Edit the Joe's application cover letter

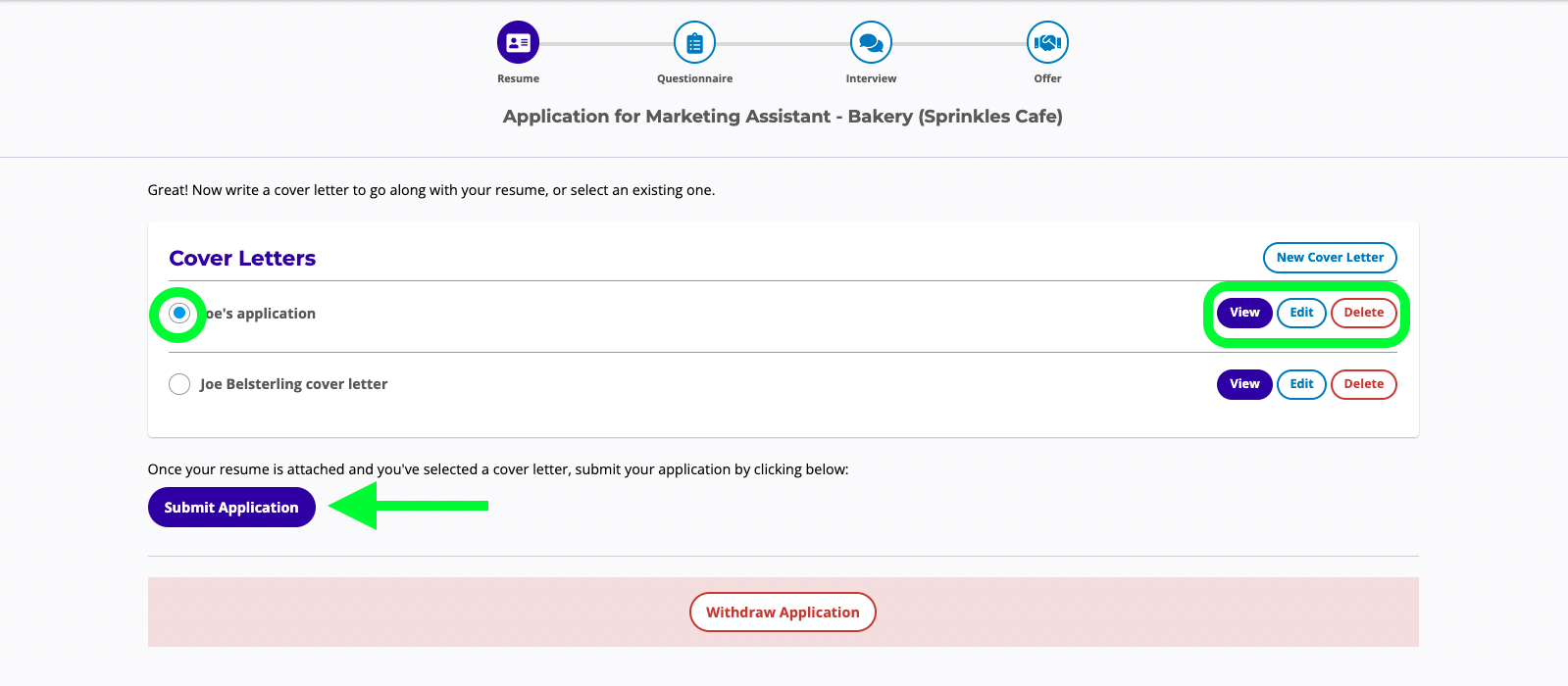coord(1301,313)
